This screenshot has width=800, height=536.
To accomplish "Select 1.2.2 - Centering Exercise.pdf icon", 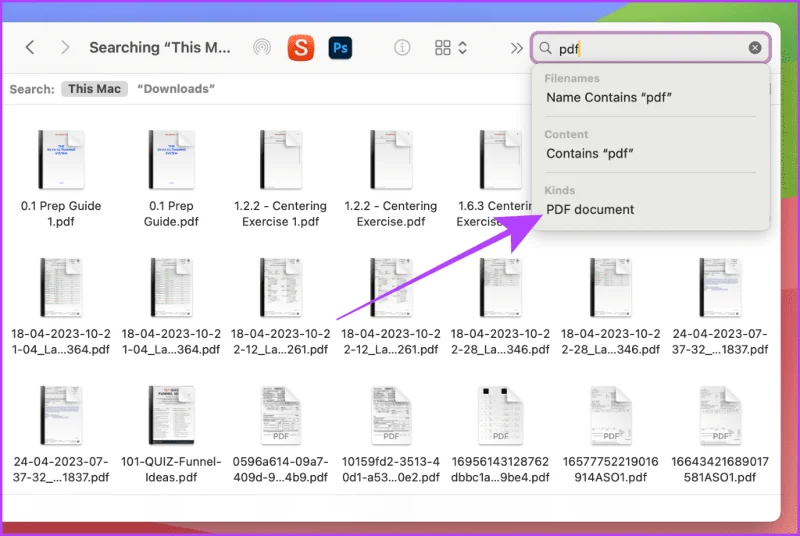I will point(391,160).
